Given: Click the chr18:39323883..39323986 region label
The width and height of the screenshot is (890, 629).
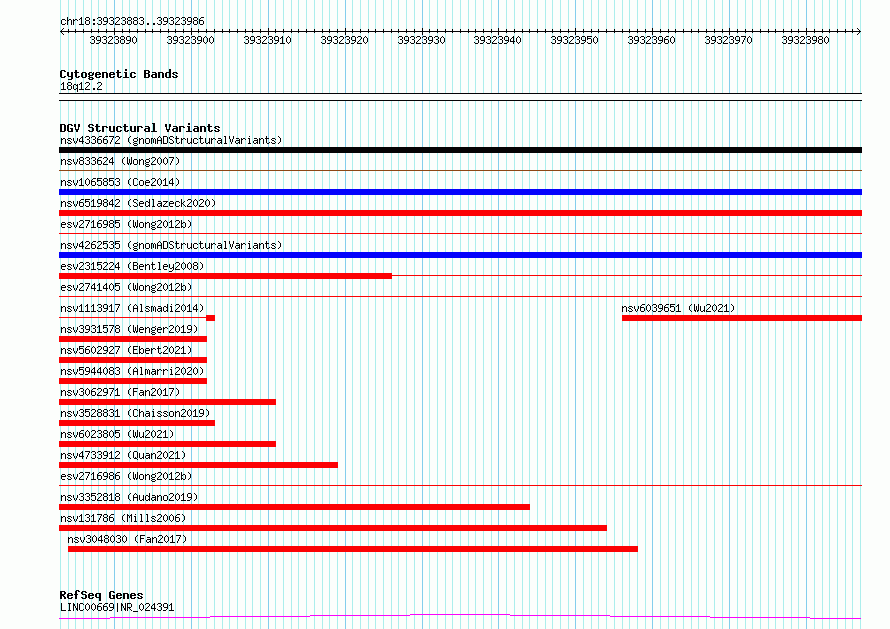Looking at the screenshot, I should point(132,21).
